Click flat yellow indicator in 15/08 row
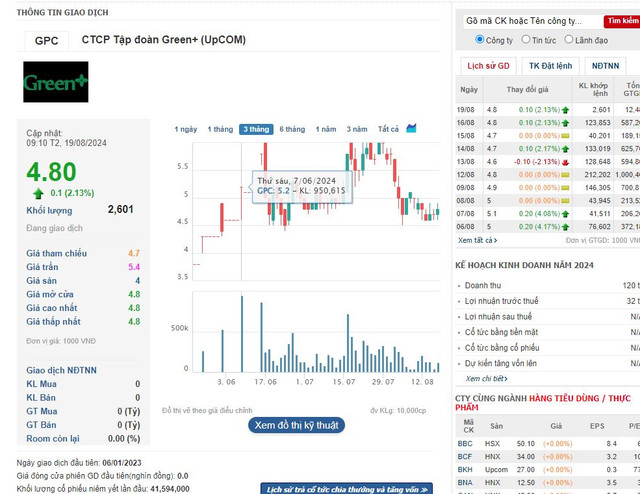This screenshot has height=494, width=640. [565, 136]
